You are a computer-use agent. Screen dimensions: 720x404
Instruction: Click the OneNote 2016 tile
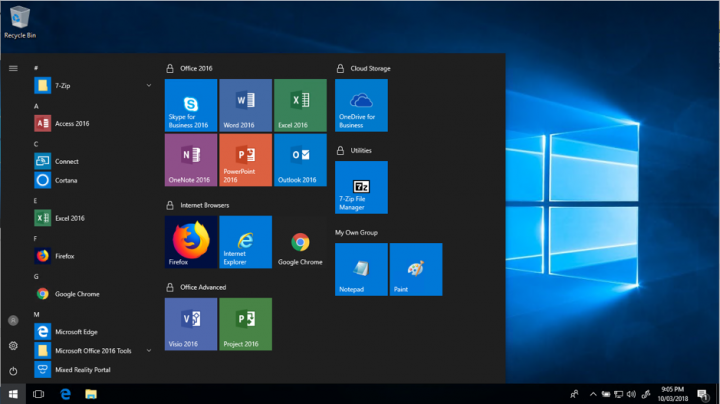coord(190,160)
